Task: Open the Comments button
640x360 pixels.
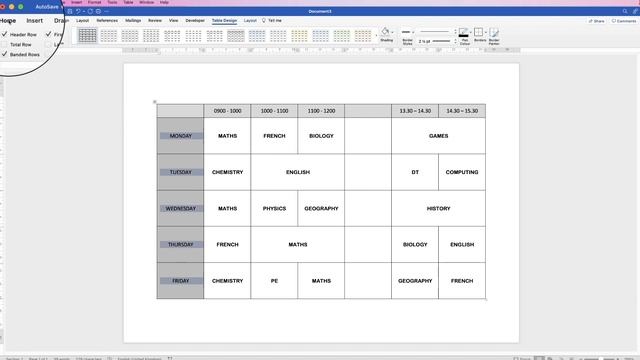Action: 624,21
